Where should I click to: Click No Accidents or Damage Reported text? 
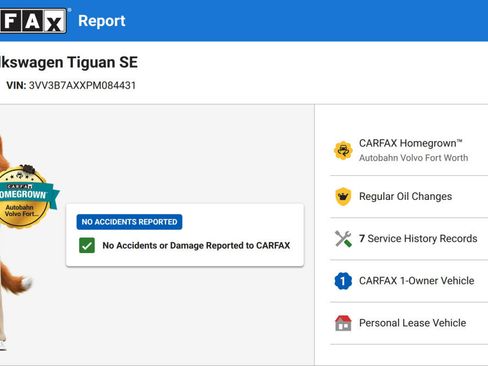(x=196, y=246)
